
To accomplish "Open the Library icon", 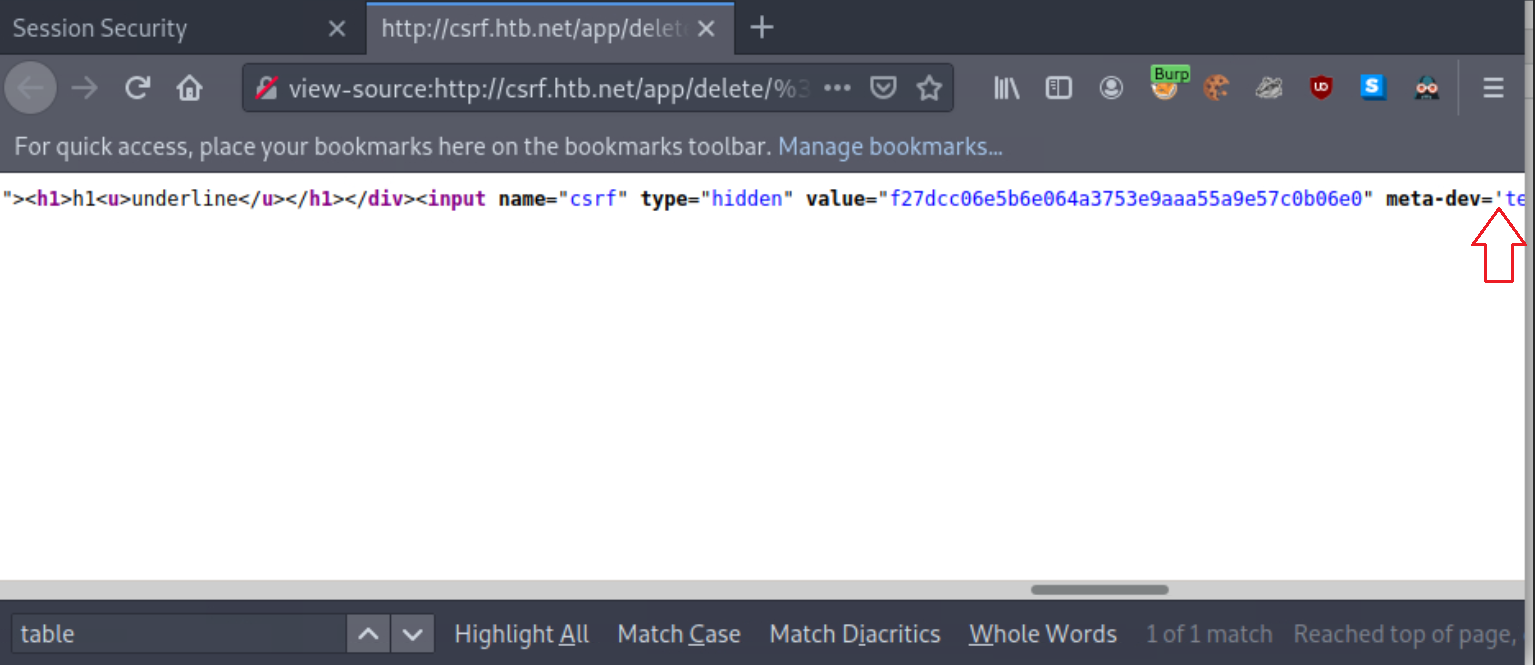I will tap(1006, 89).
